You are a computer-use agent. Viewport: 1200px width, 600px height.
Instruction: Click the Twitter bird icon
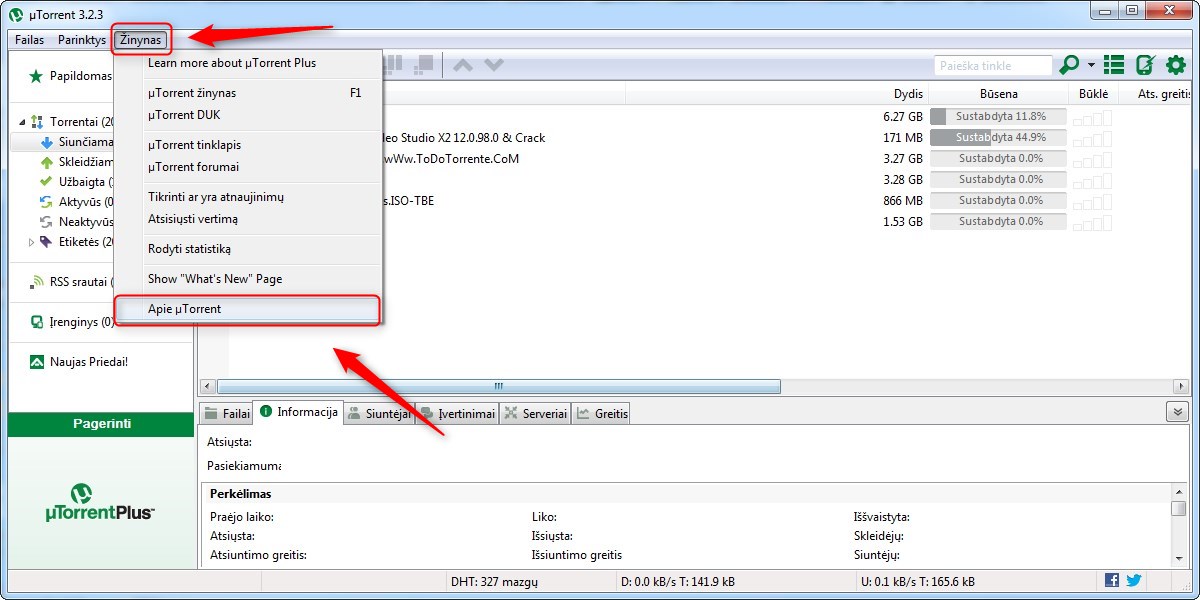[x=1133, y=580]
